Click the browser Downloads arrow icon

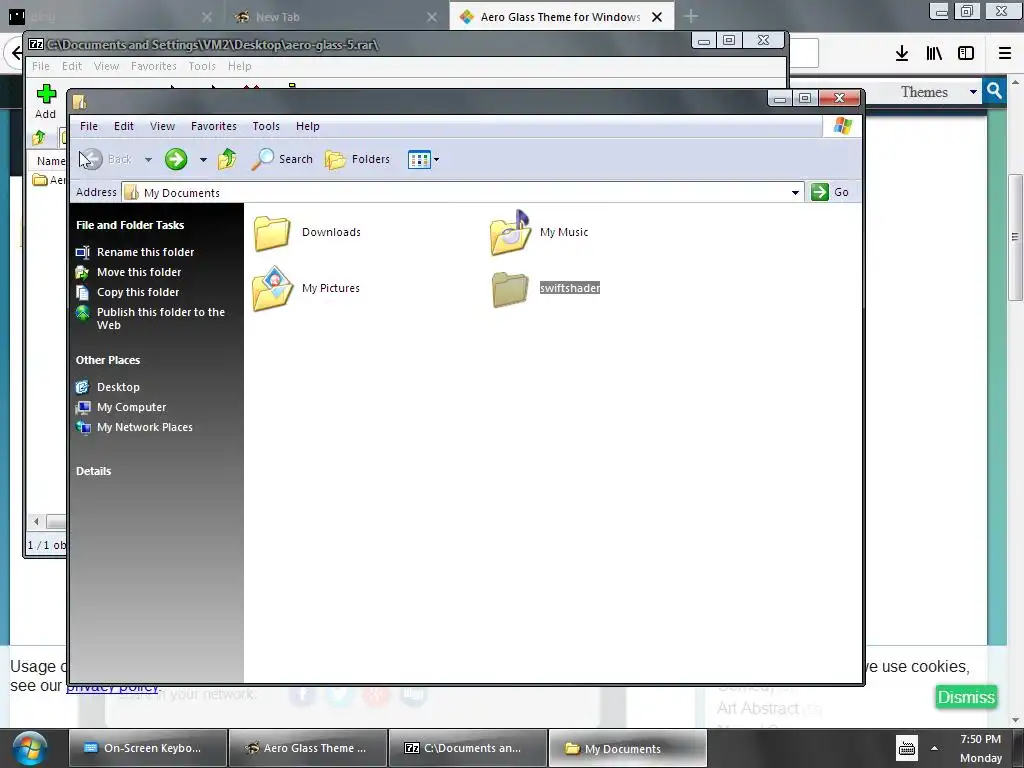click(x=902, y=53)
